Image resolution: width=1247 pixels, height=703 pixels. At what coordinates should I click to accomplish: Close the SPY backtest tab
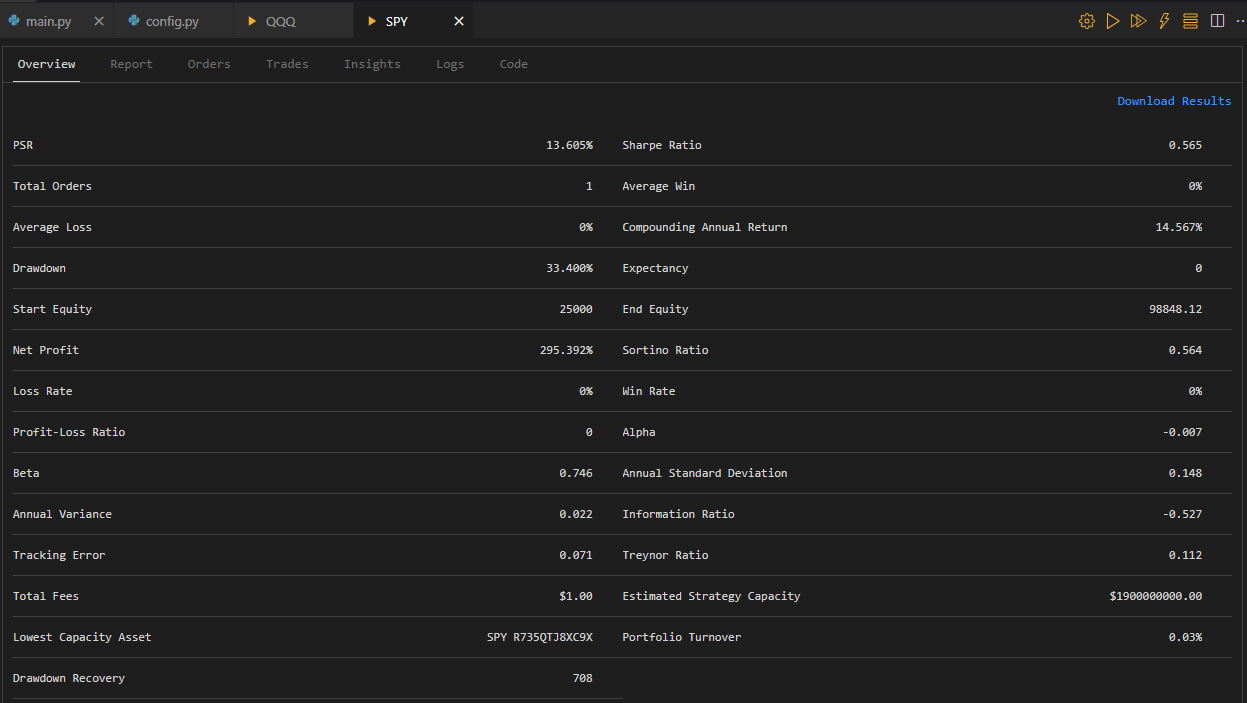coord(459,21)
